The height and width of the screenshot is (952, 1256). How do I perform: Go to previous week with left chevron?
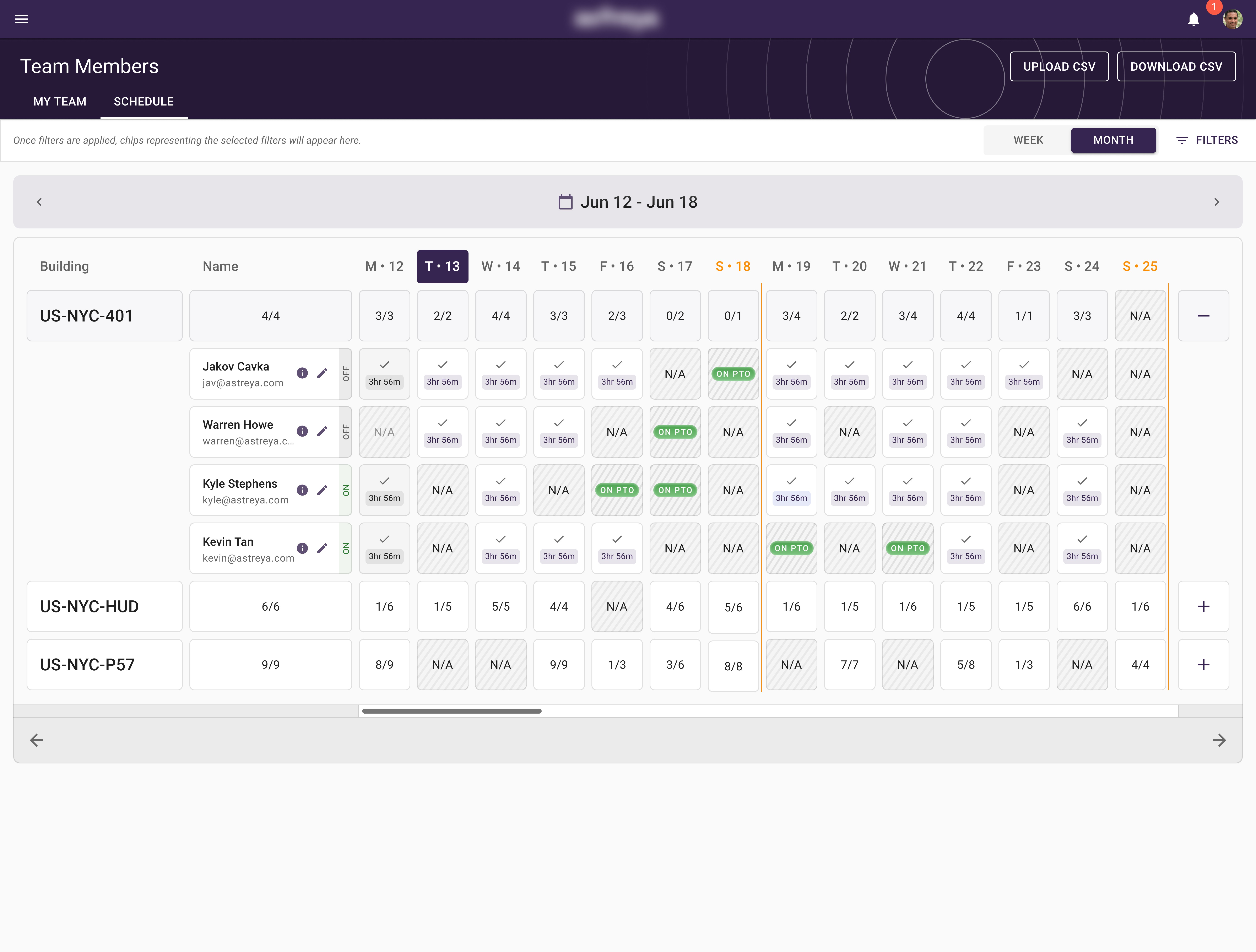tap(39, 202)
